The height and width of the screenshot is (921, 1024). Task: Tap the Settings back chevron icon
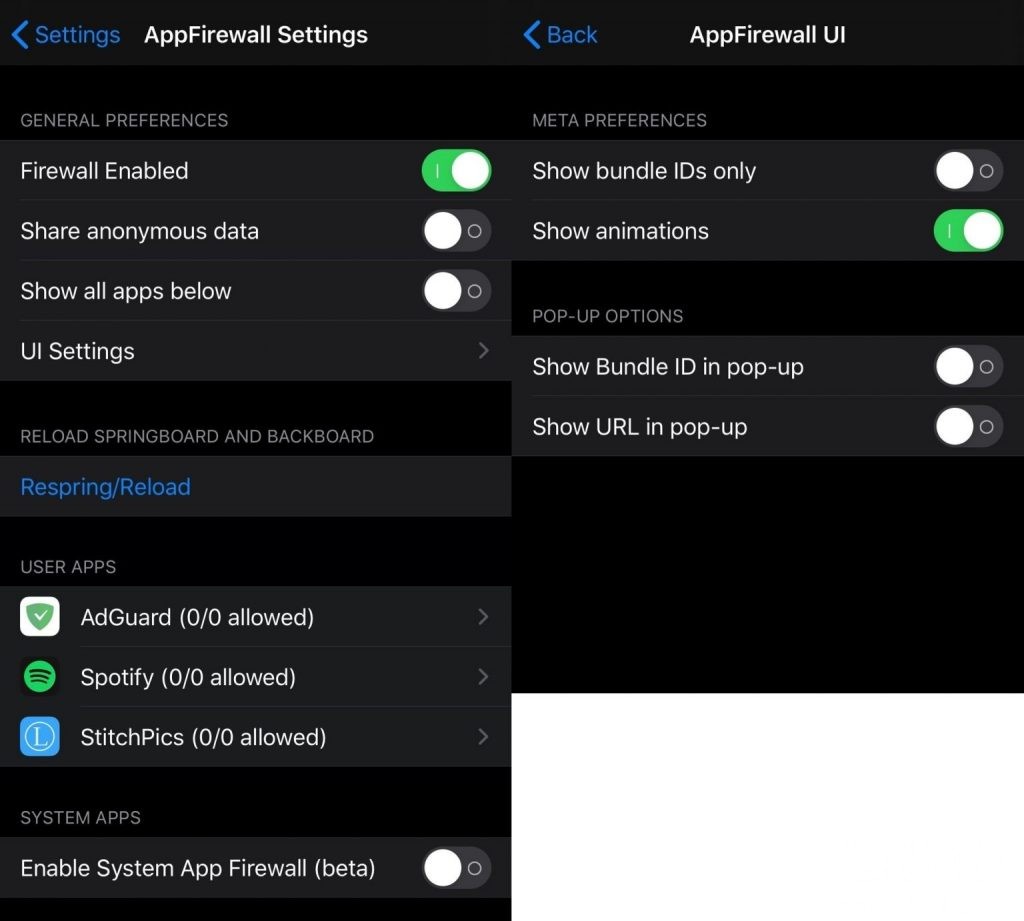click(20, 35)
